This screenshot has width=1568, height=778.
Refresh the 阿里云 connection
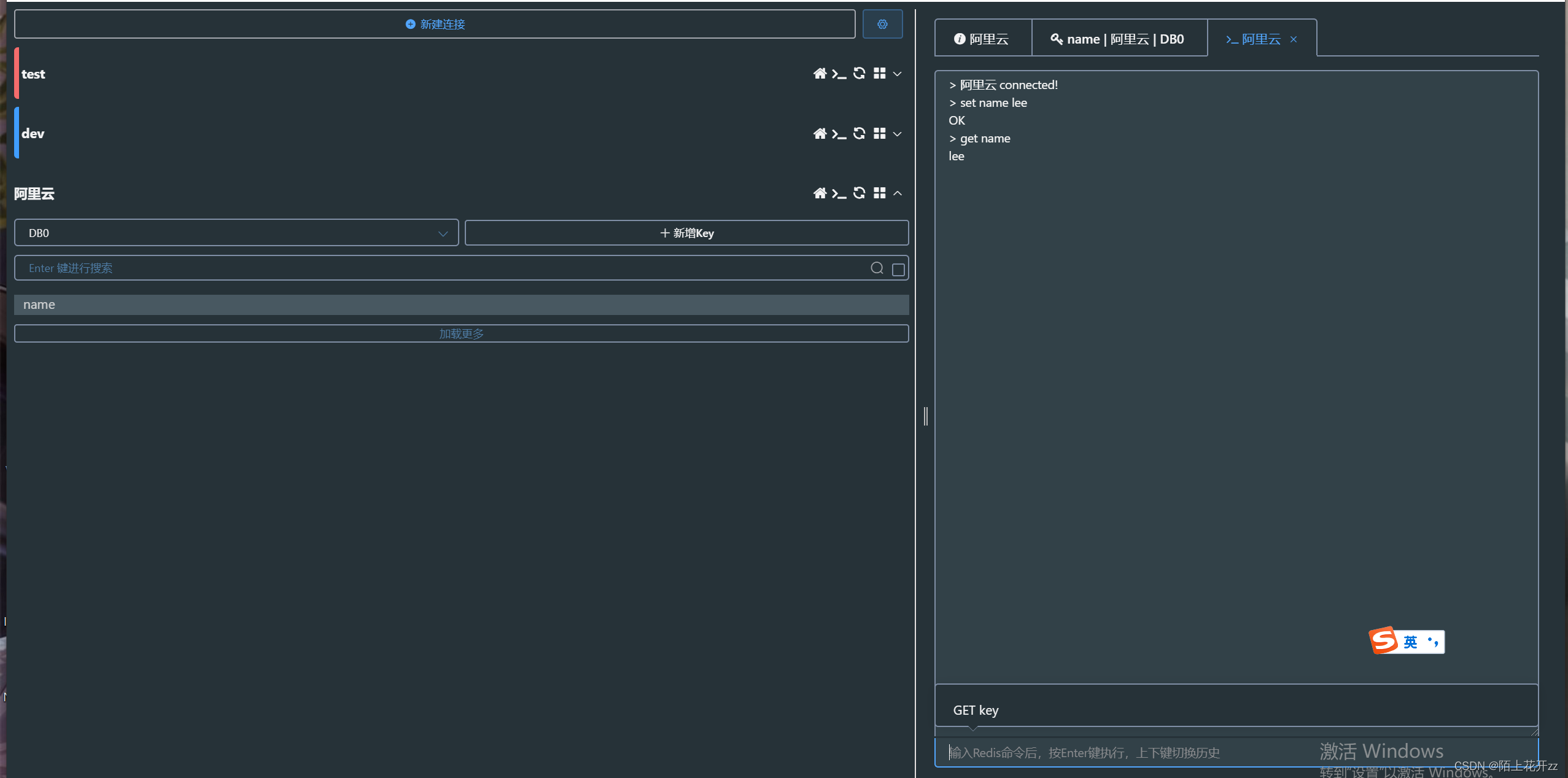860,193
